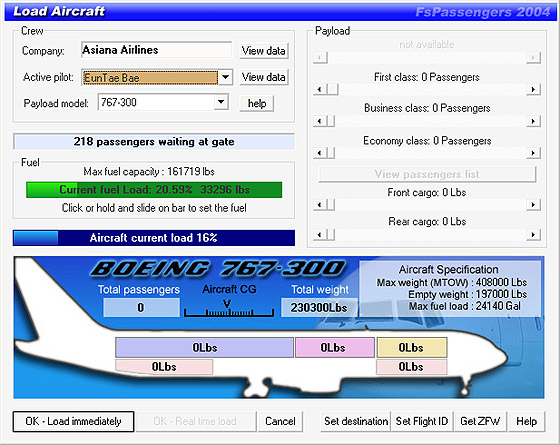Image resolution: width=560 pixels, height=445 pixels.
Task: Click left arrow of Economy class slider
Action: (320, 153)
